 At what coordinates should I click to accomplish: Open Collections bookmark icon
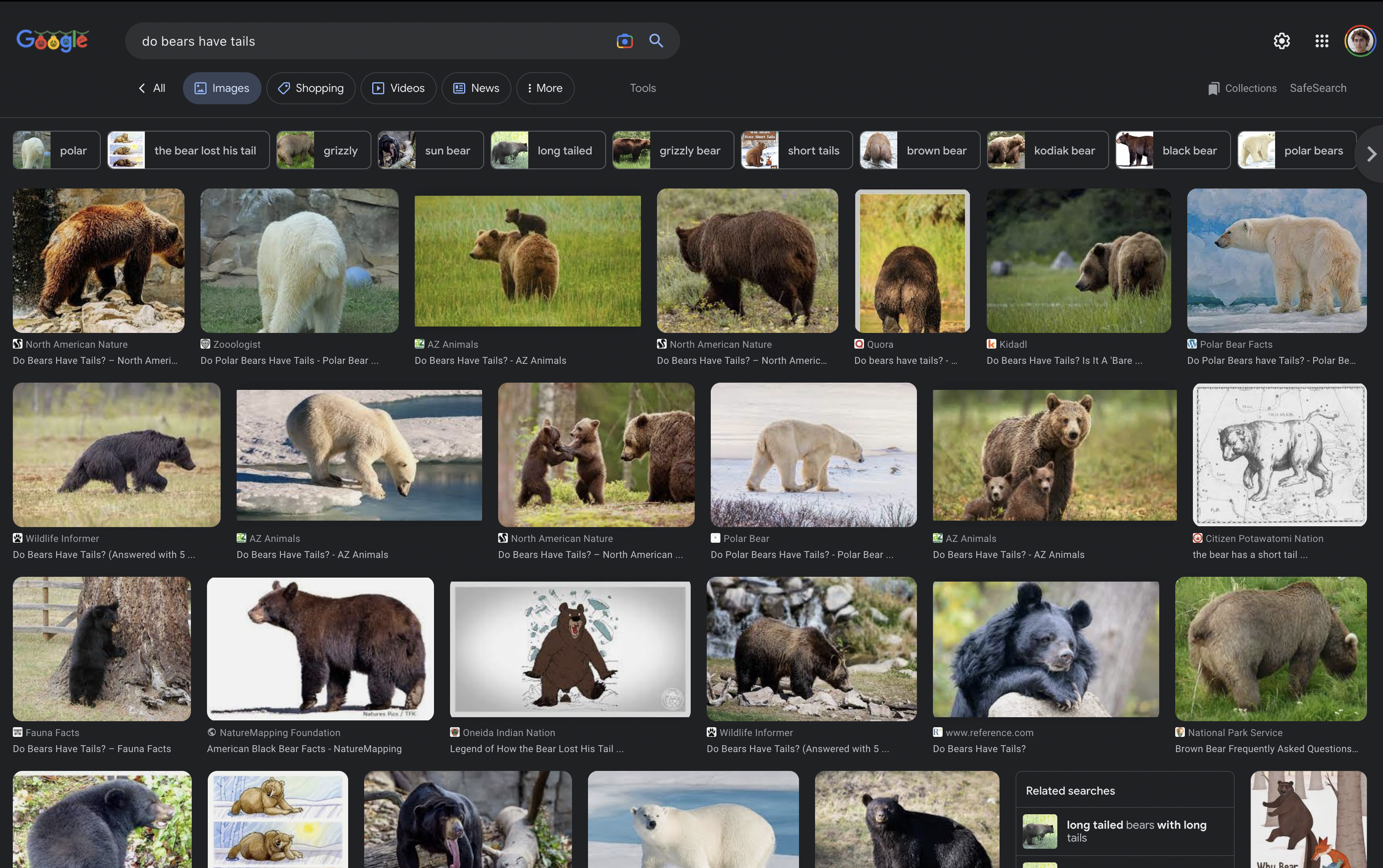tap(1213, 88)
